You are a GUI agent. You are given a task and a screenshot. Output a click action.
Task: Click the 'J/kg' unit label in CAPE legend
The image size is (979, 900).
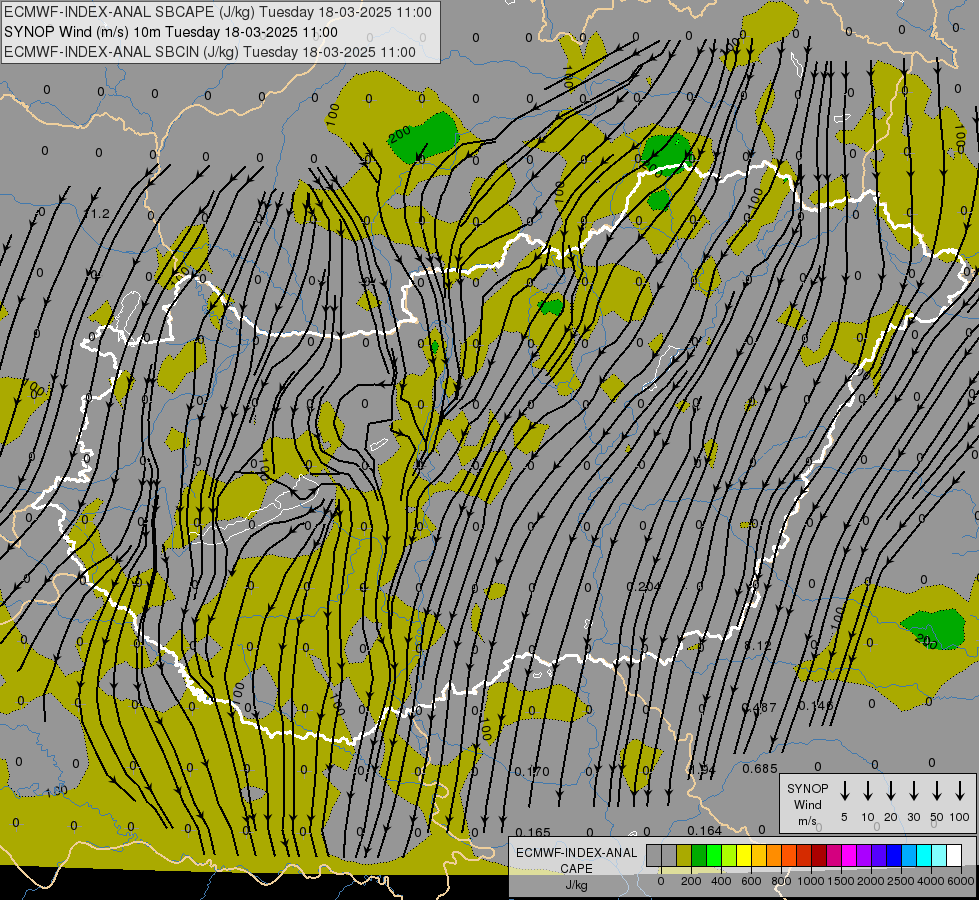576,885
